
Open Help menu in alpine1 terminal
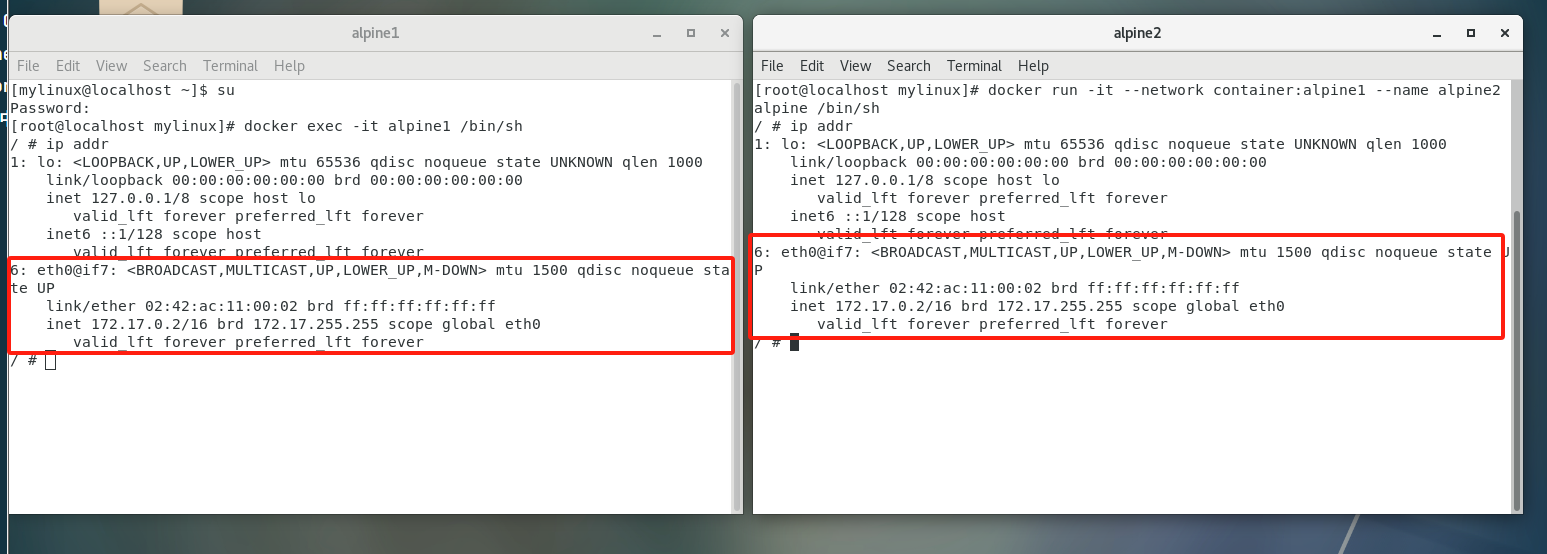[x=289, y=66]
